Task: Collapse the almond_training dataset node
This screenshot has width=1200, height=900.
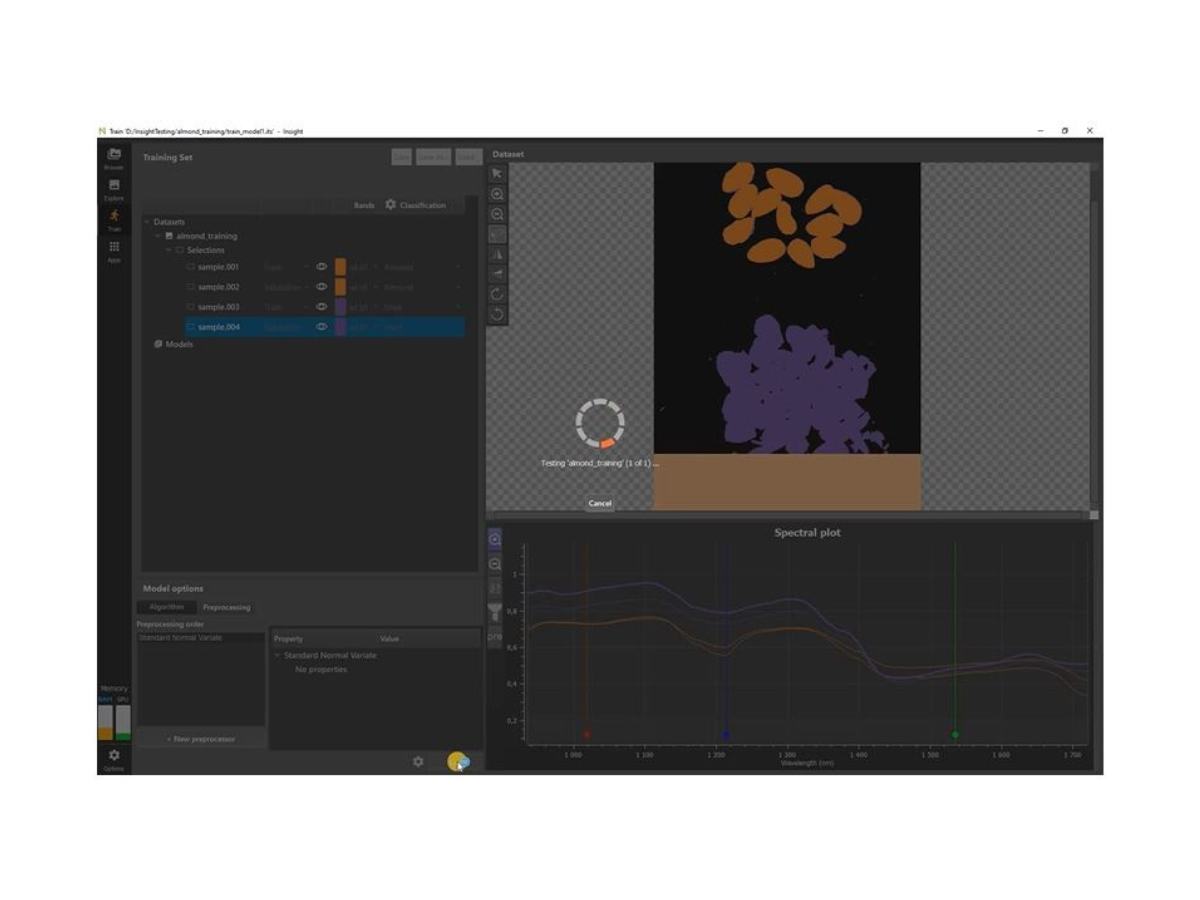Action: click(156, 236)
